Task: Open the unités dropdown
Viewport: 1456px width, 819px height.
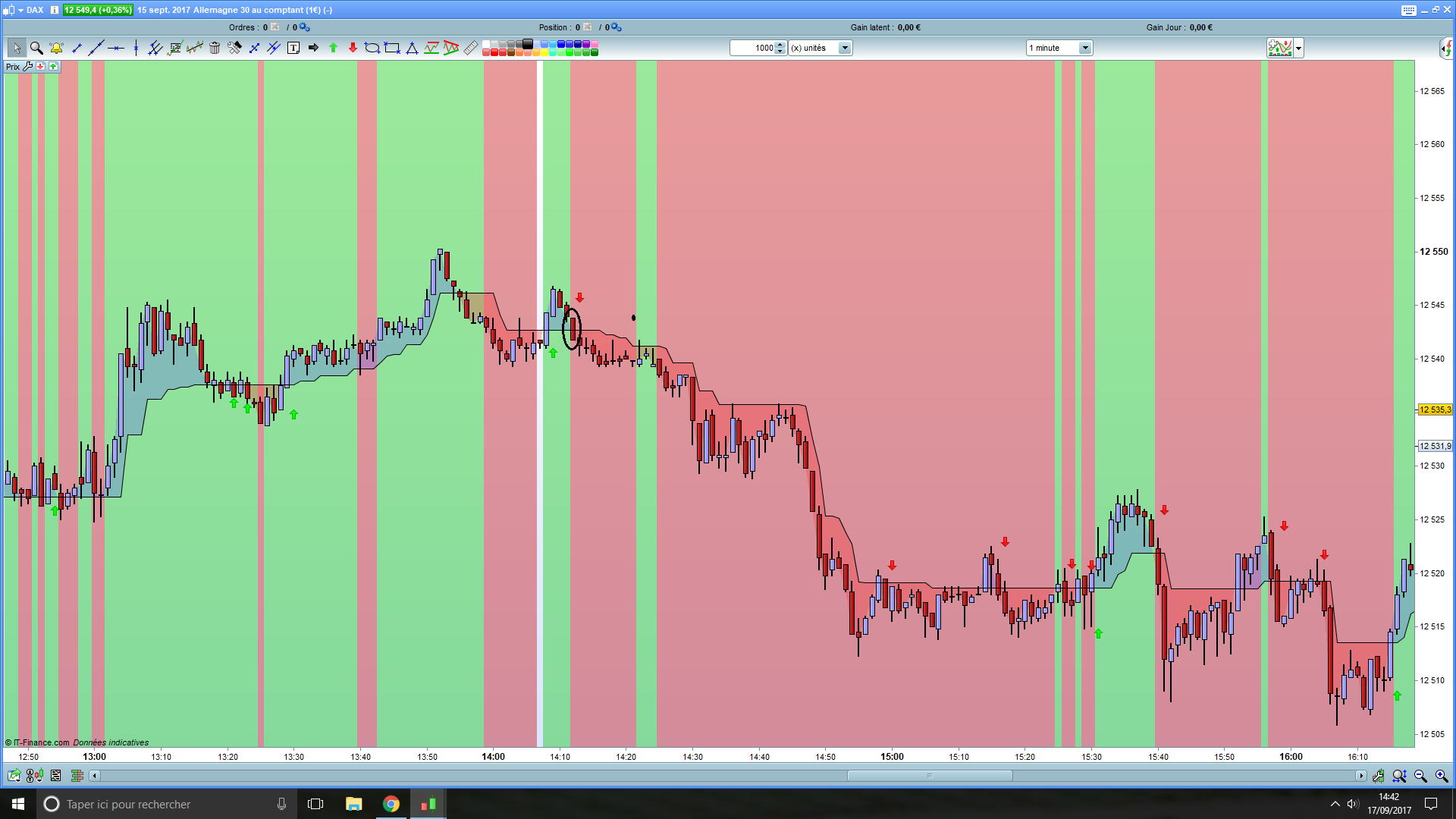Action: pos(845,48)
